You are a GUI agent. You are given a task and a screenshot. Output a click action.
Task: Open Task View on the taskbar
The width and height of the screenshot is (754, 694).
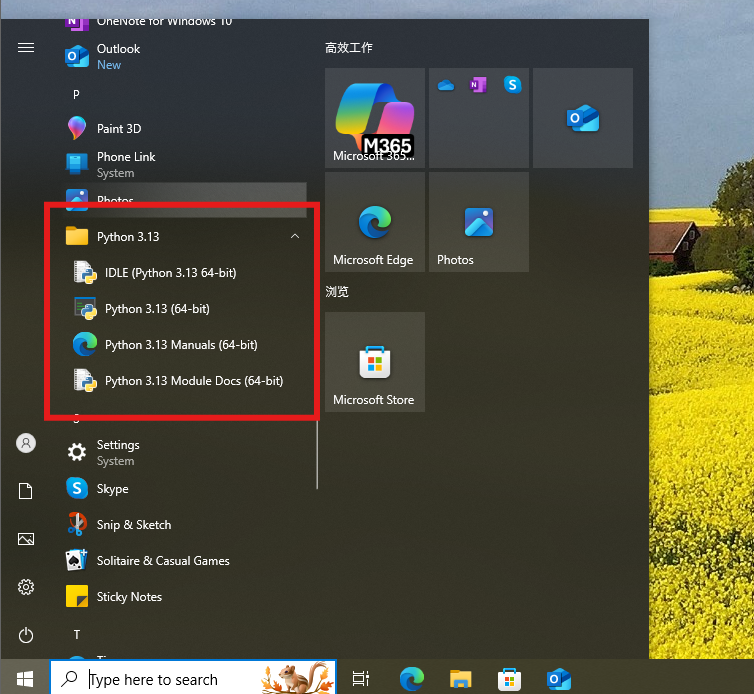[361, 679]
